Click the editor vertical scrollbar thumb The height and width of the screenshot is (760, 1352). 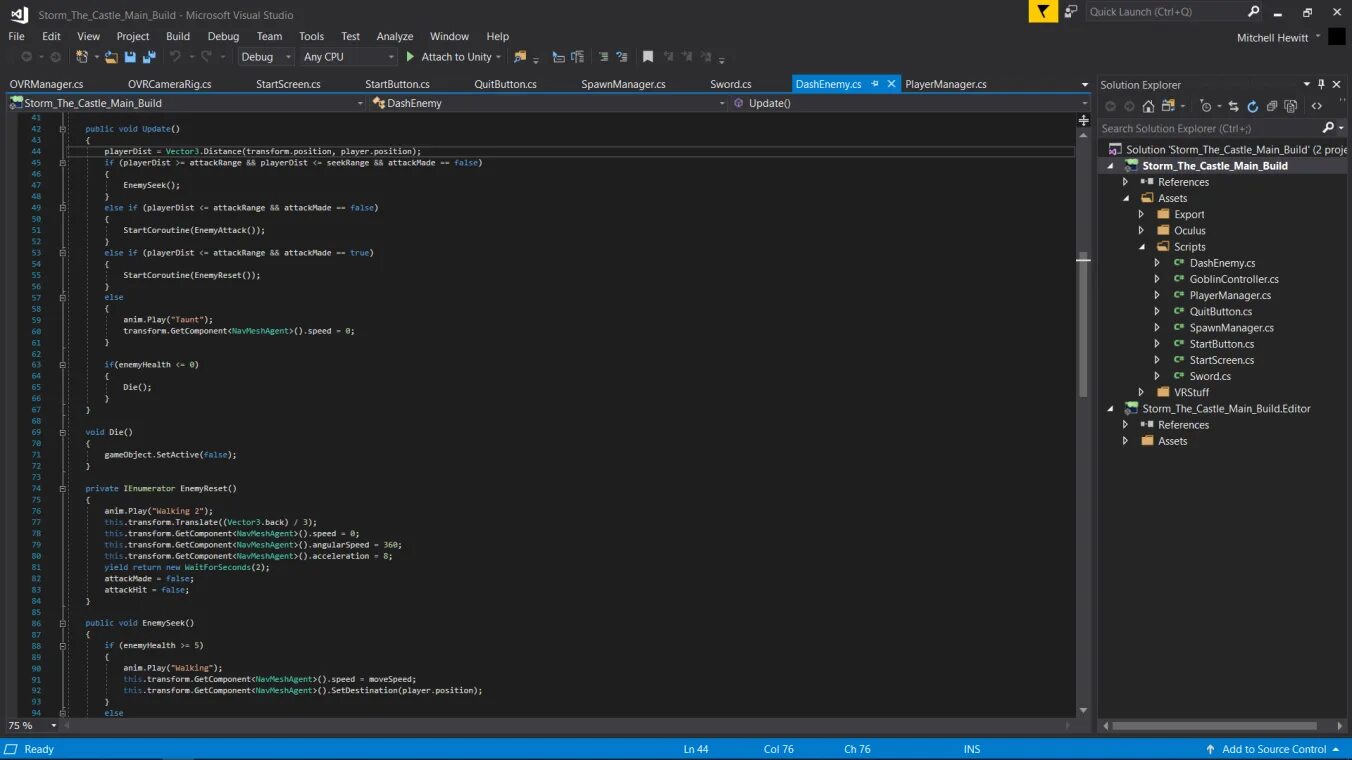(x=1083, y=325)
